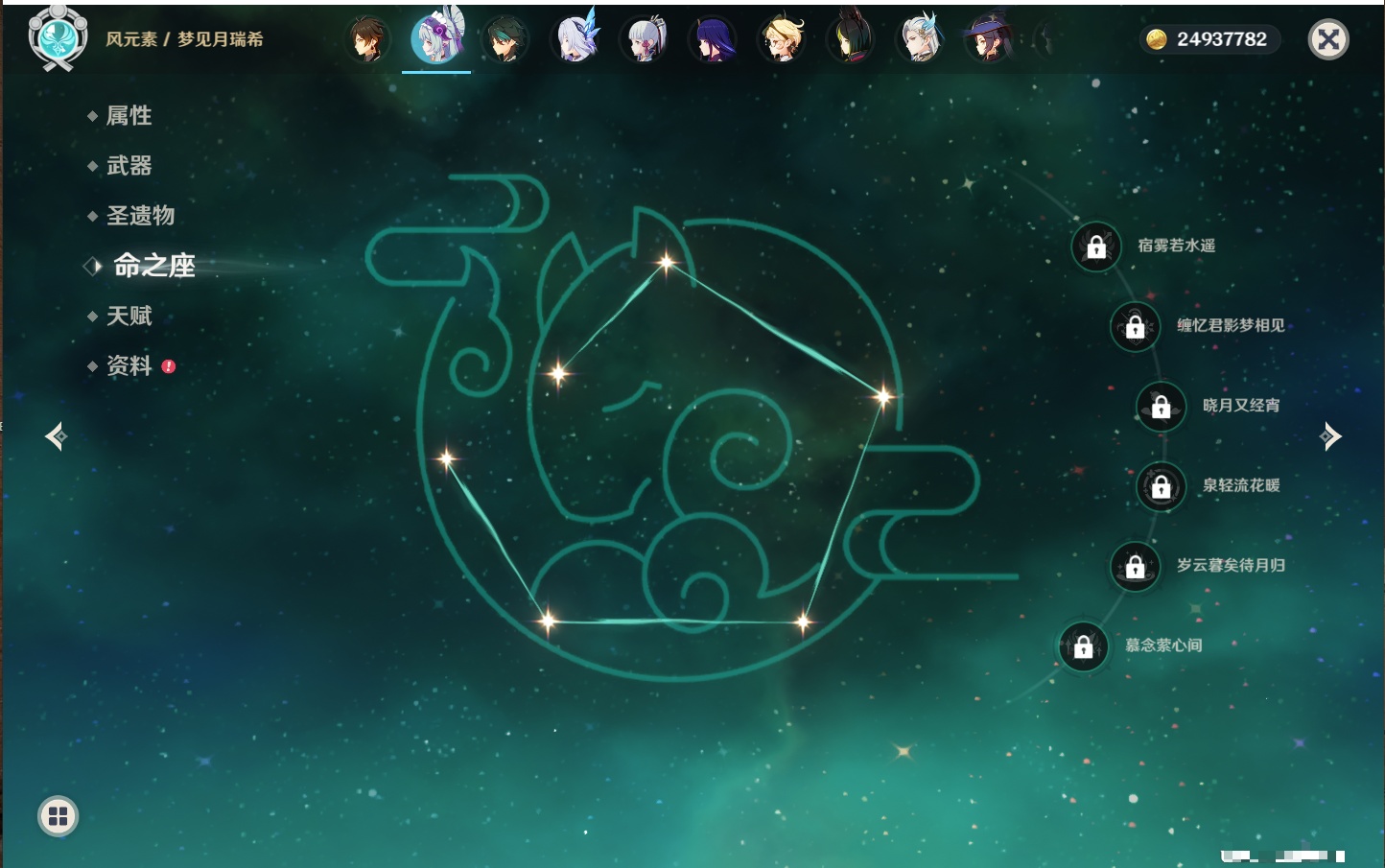
Task: View locked constellation 晓月又经宵
Action: pos(1162,406)
